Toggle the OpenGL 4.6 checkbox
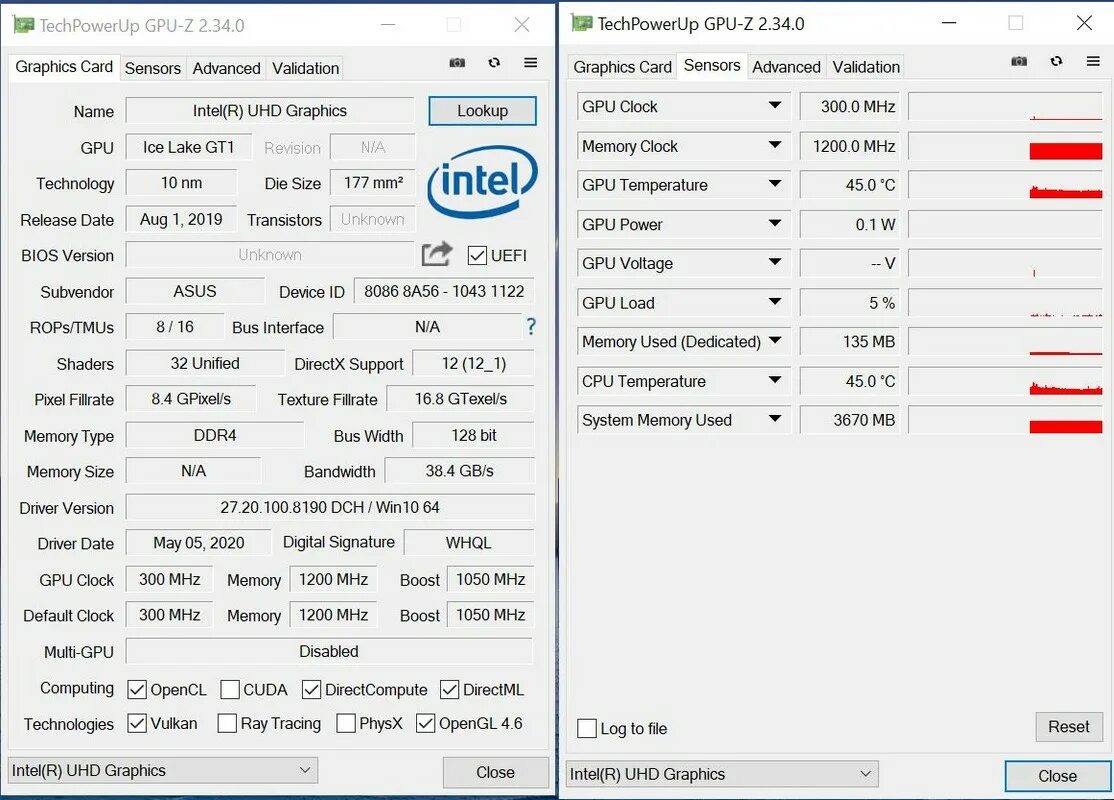 (426, 723)
